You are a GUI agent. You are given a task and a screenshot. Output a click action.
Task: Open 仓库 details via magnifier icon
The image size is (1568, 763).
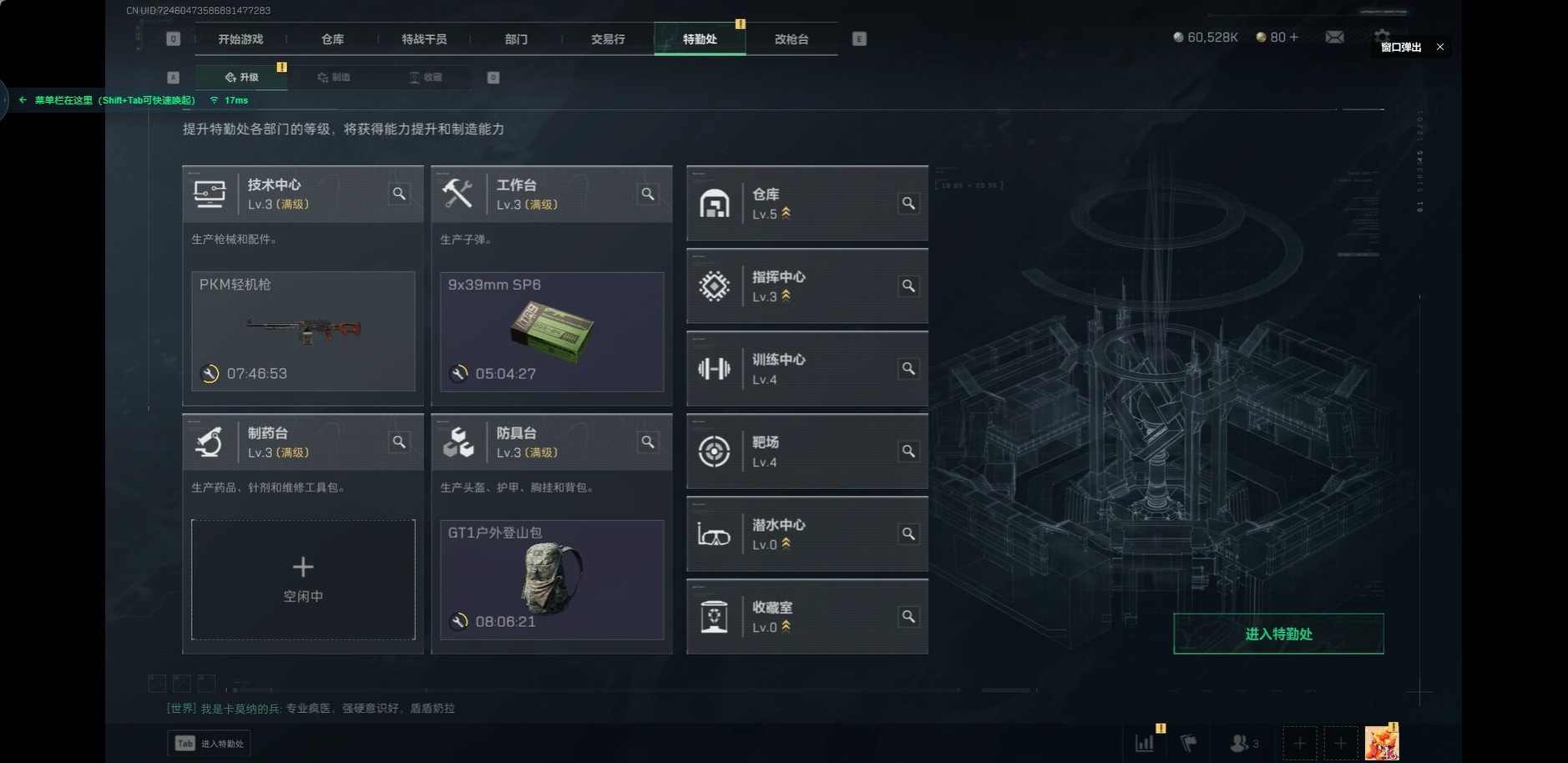coord(908,203)
